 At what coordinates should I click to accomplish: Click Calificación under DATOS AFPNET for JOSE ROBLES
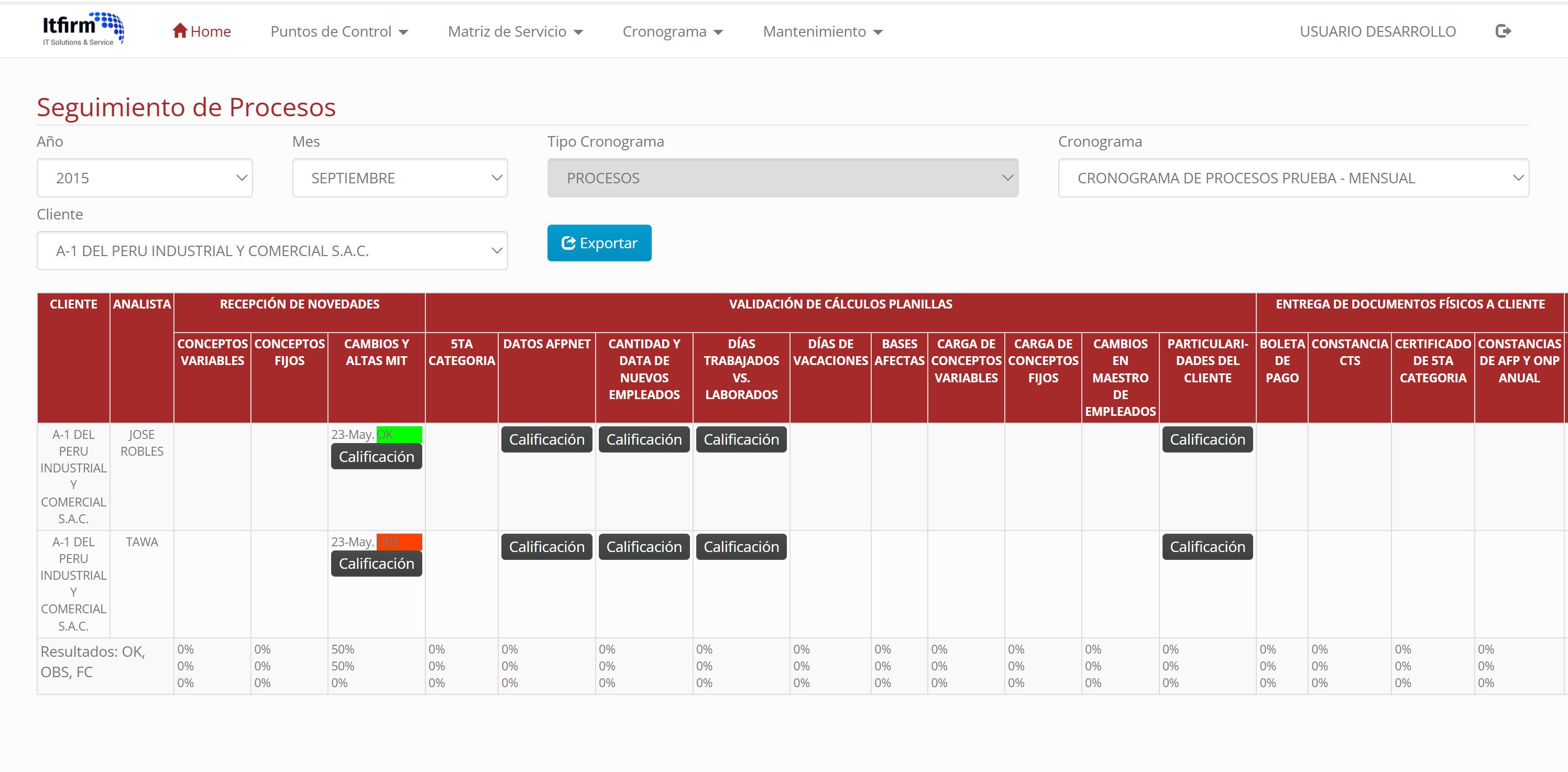[x=546, y=439]
